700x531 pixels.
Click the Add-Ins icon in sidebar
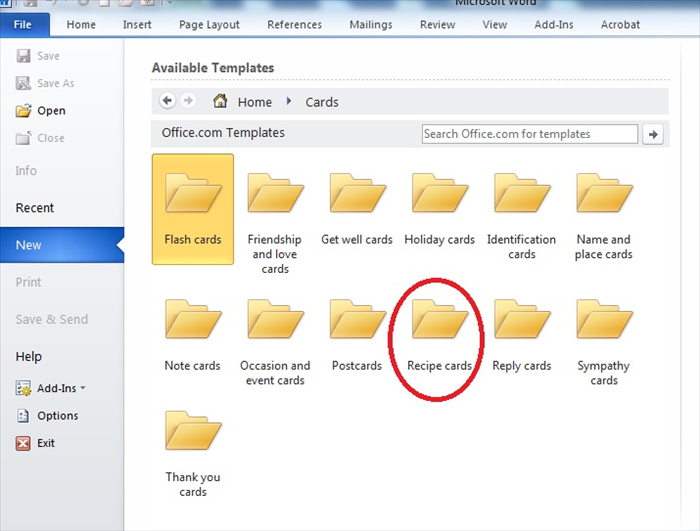pyautogui.click(x=23, y=388)
